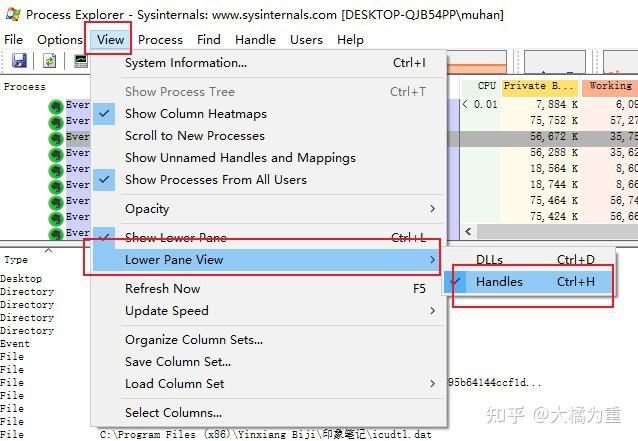Select DLLs lower pane view
The height and width of the screenshot is (441, 638).
click(528, 260)
